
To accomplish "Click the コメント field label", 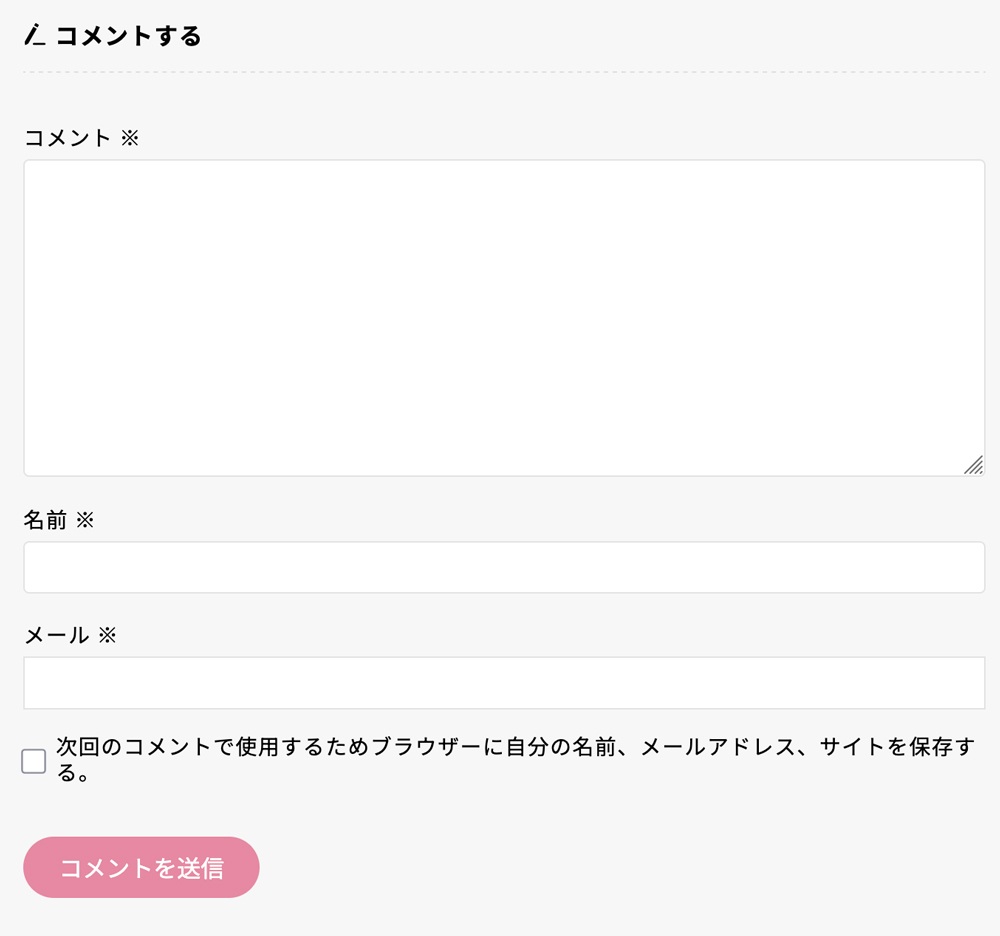I will coord(67,138).
